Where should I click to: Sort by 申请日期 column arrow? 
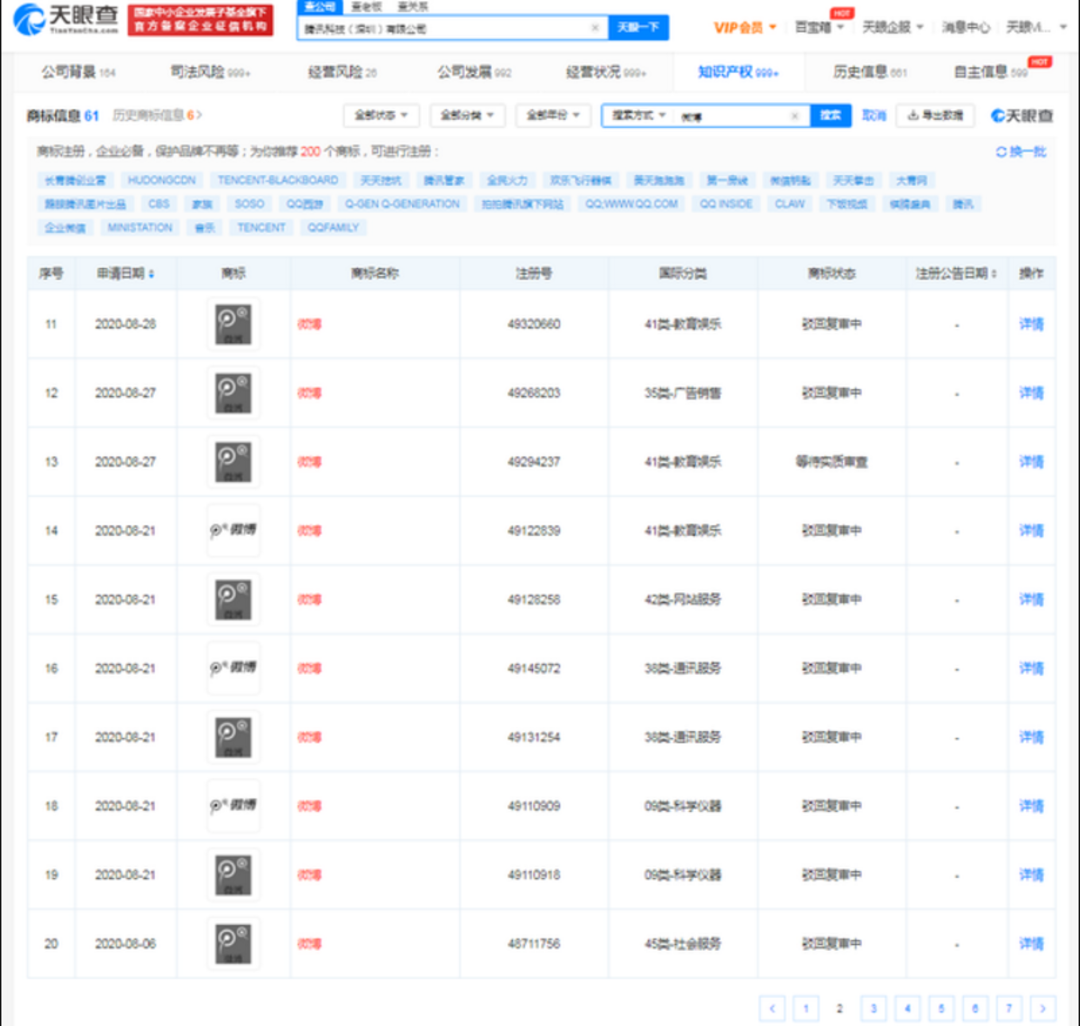tap(151, 274)
